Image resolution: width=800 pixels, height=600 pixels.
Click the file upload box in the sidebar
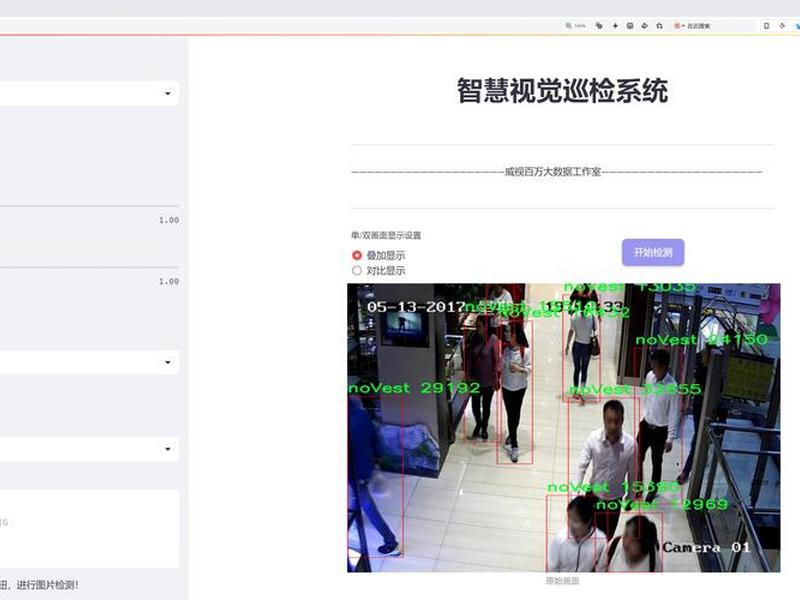pyautogui.click(x=89, y=529)
